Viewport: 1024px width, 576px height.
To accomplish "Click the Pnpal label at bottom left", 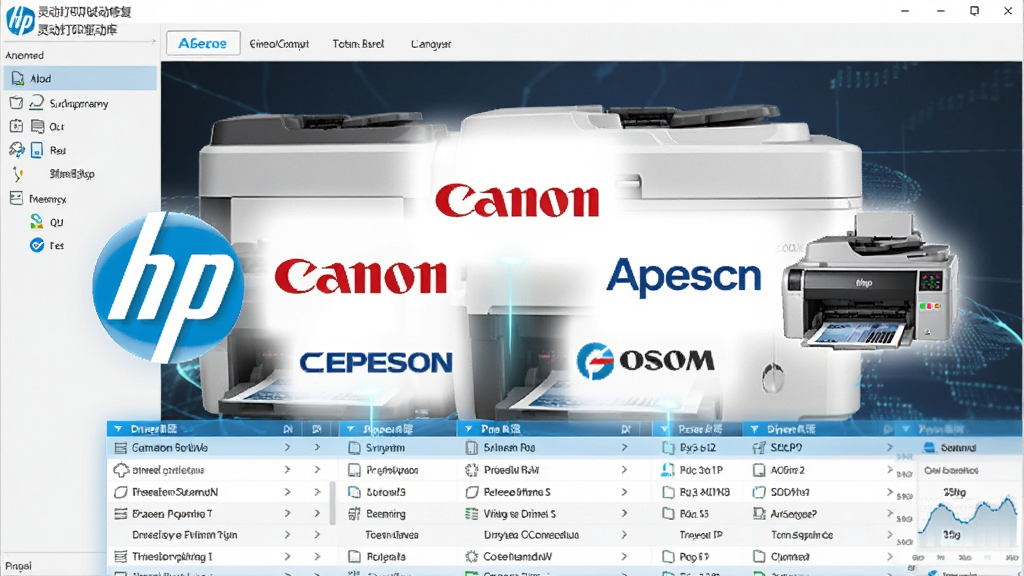I will (x=18, y=566).
